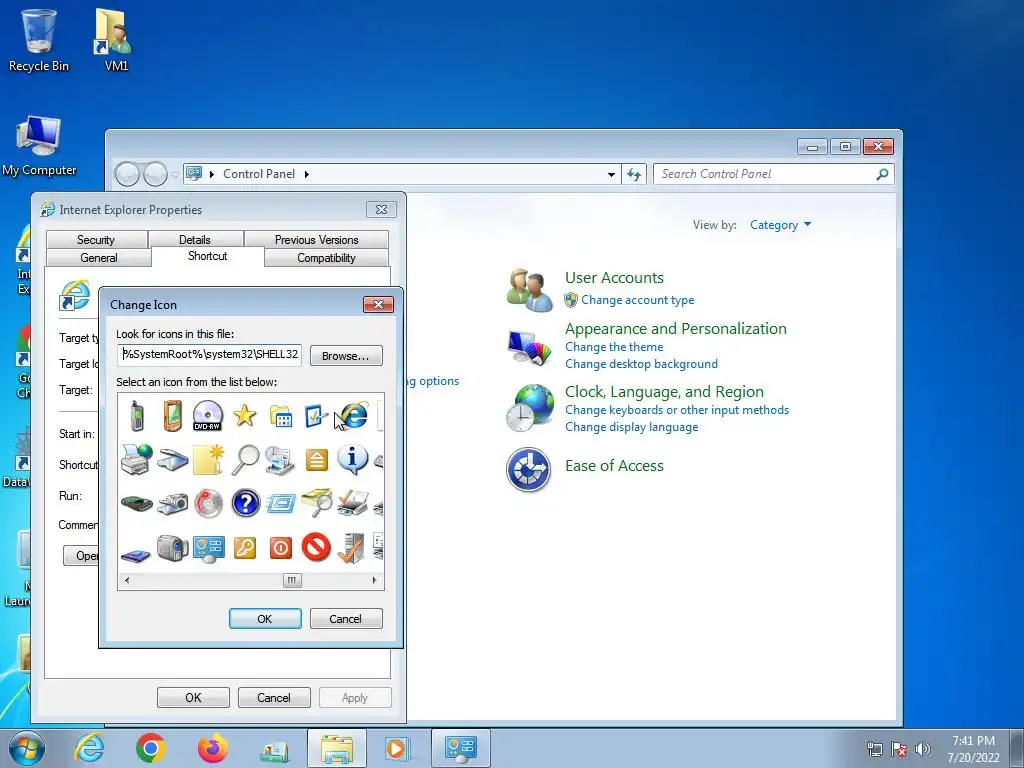Focus the Search Control Panel box

click(x=773, y=174)
